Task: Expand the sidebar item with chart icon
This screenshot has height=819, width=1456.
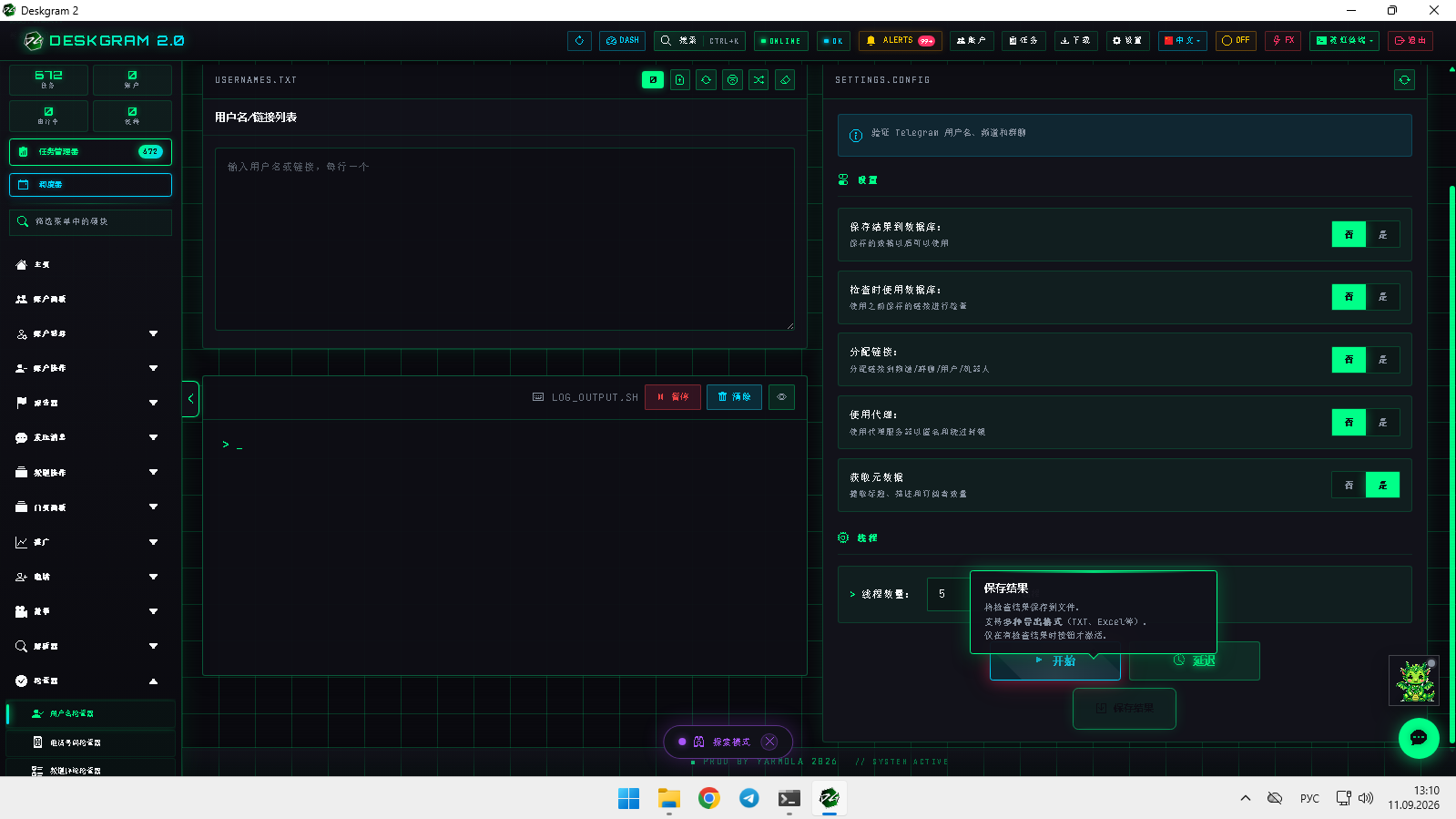Action: (x=89, y=542)
